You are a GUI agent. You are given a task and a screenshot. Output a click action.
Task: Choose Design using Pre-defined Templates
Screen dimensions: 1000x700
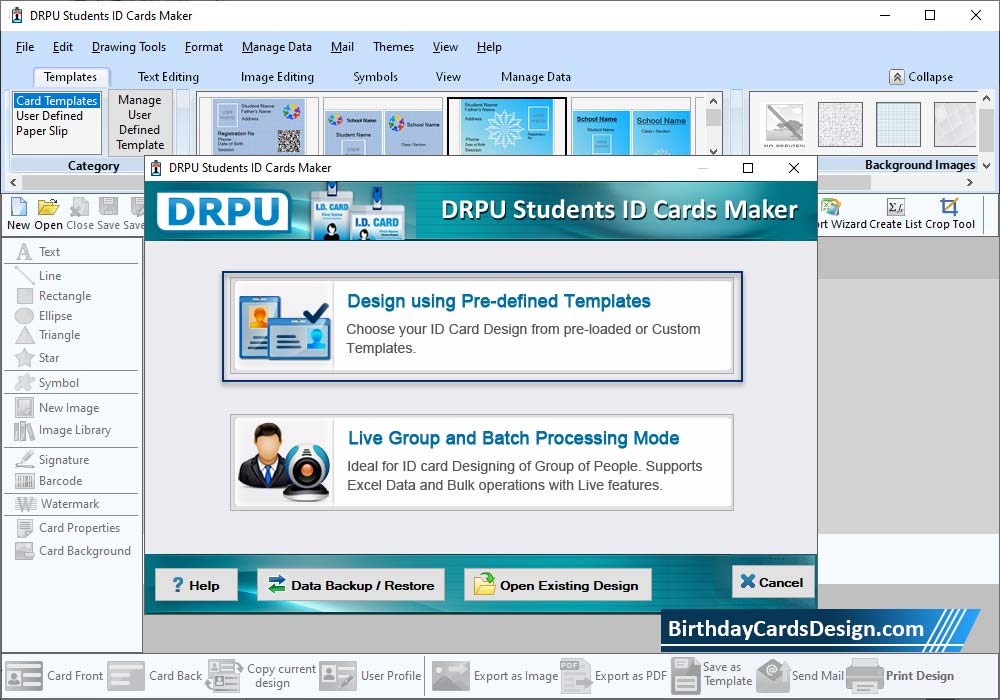pos(482,326)
